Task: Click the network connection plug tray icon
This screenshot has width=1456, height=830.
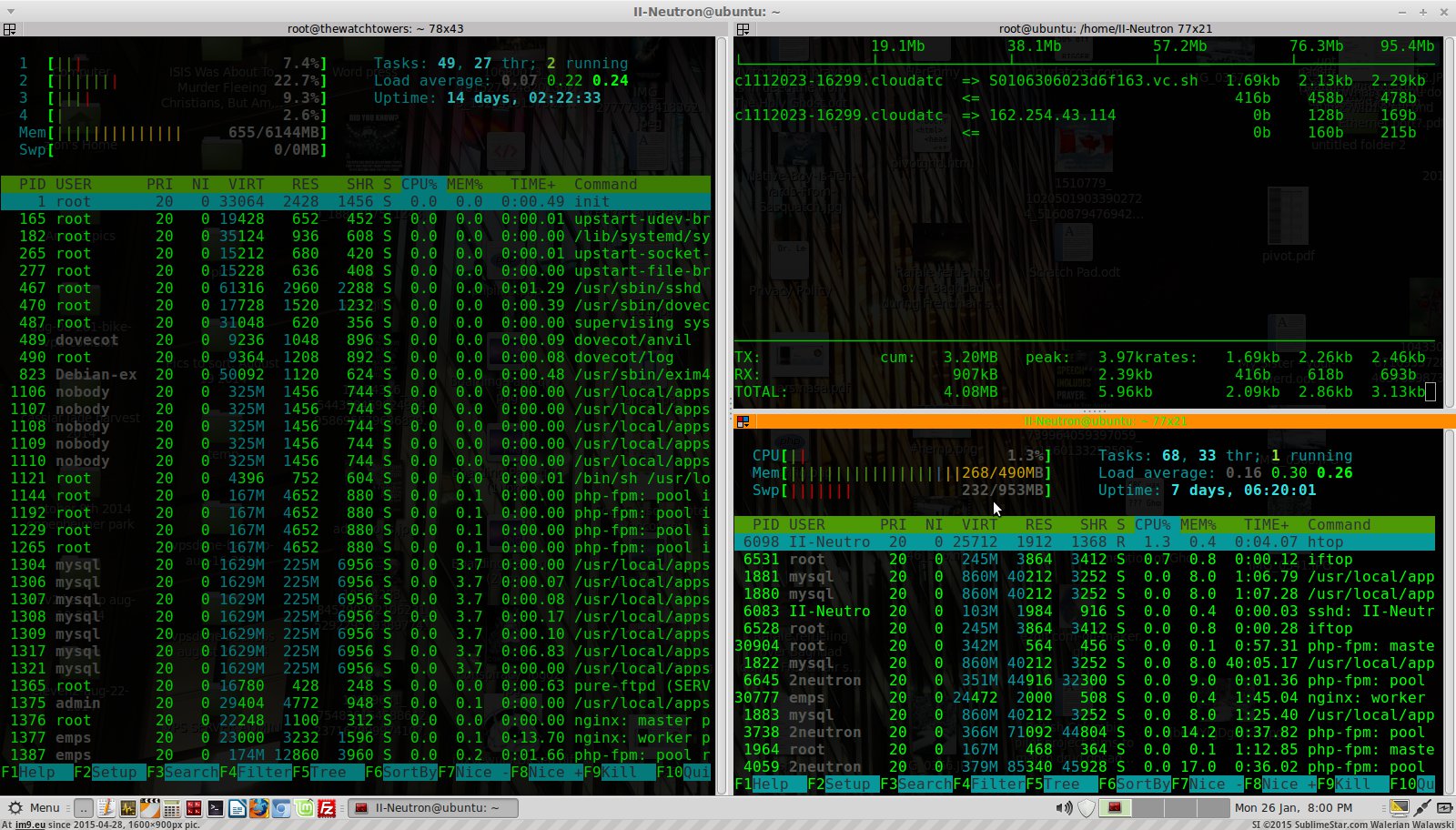Action: [1422, 808]
